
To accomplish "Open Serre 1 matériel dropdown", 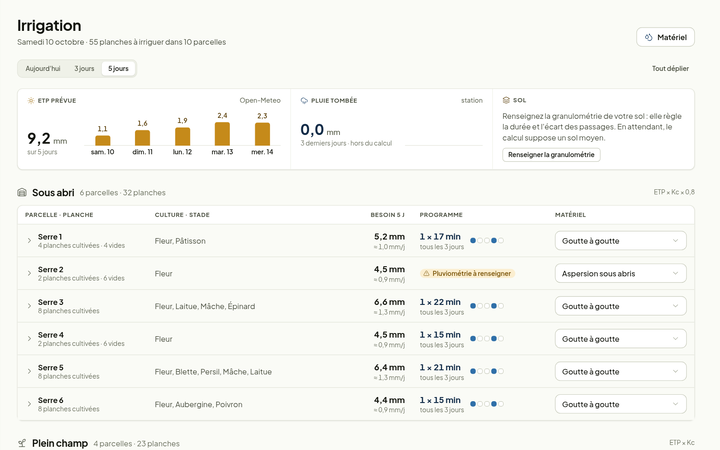I will (x=620, y=241).
